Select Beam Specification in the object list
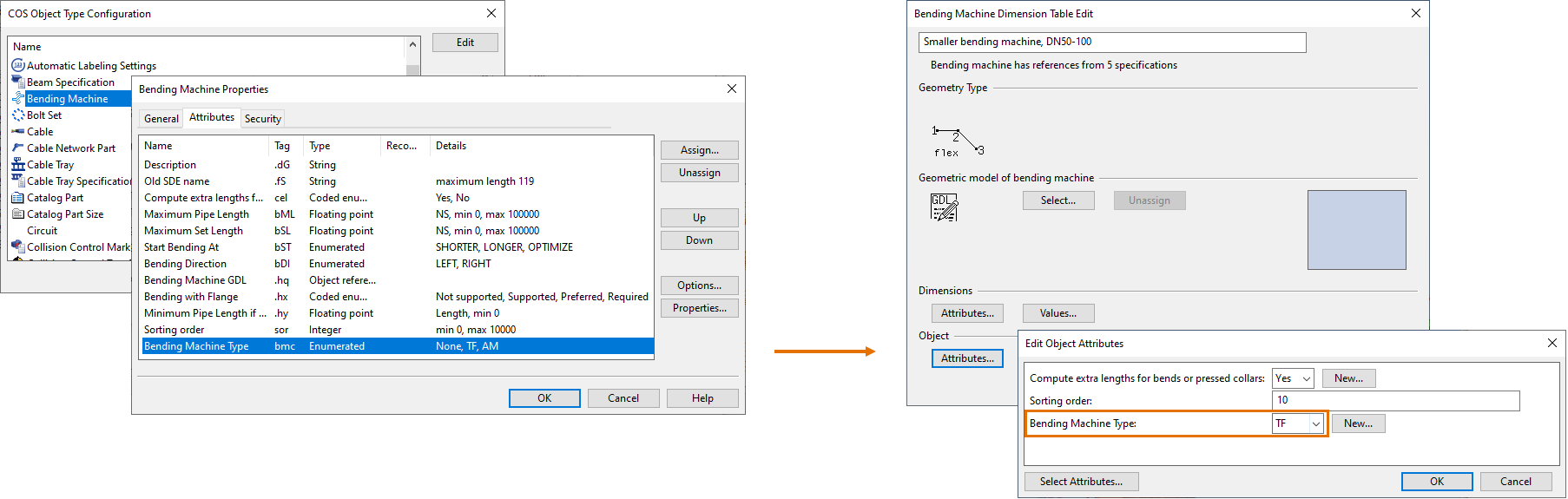The width and height of the screenshot is (1568, 499). [x=70, y=82]
